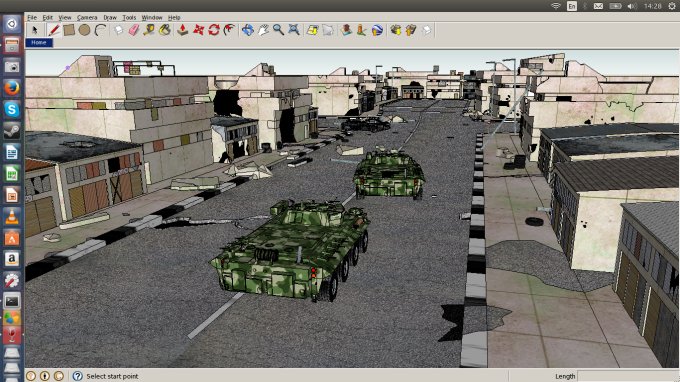
Task: Choose the Move tool with red arrows
Action: pos(198,30)
